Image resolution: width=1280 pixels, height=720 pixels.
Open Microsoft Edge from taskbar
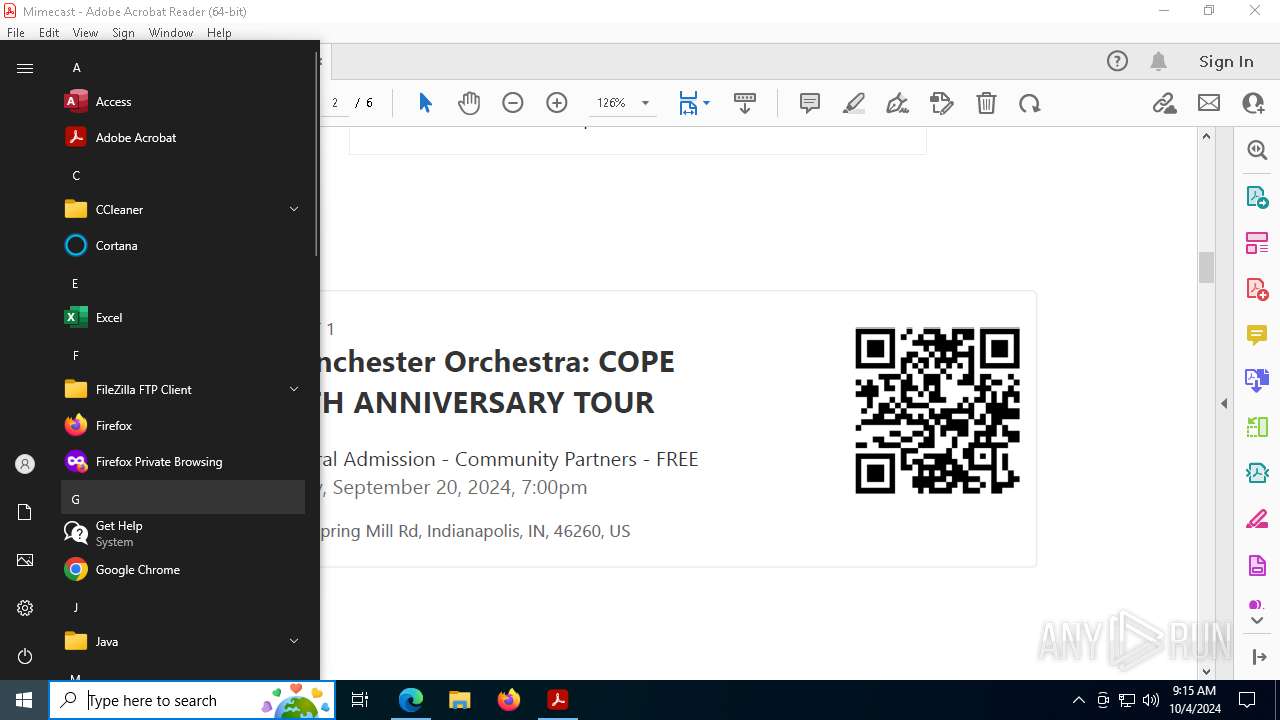pos(411,700)
